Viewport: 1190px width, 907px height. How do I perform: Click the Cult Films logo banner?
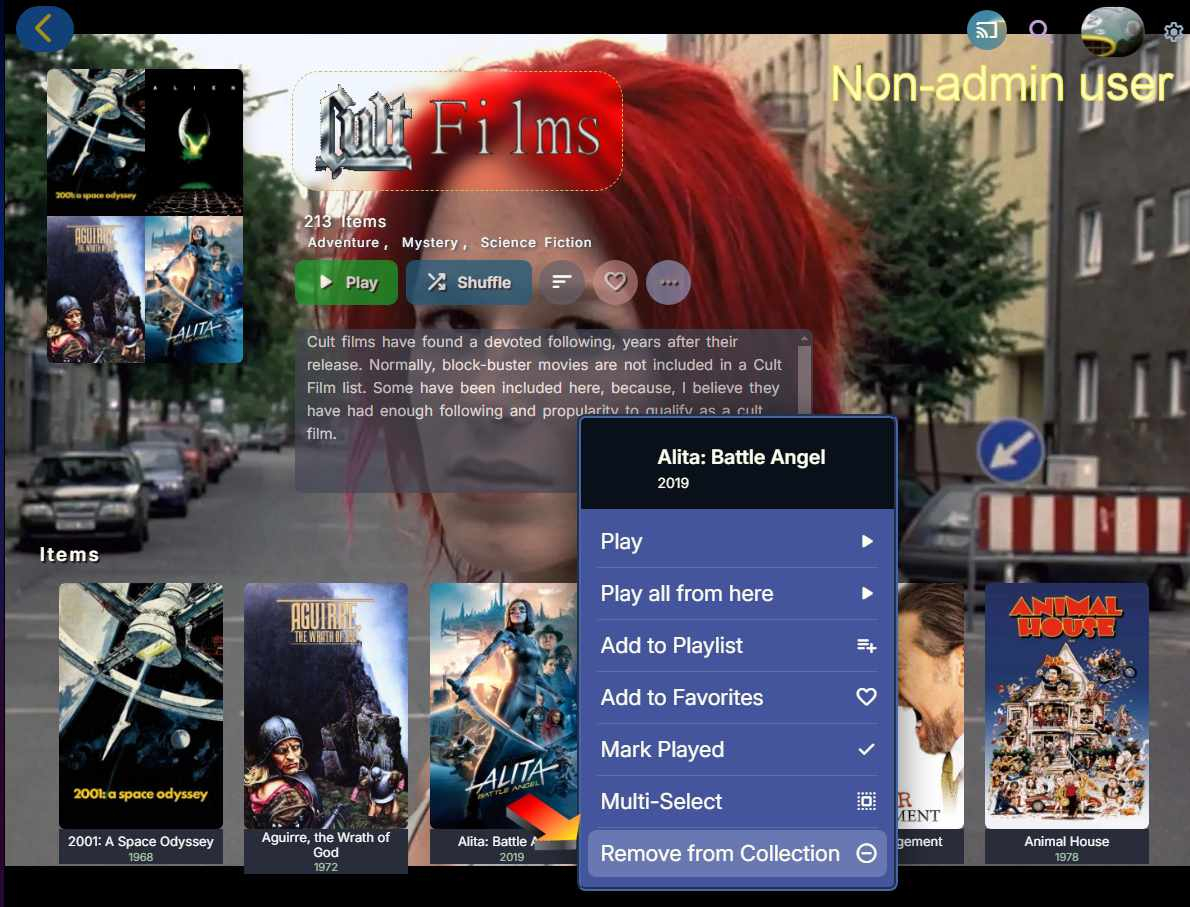coord(458,131)
